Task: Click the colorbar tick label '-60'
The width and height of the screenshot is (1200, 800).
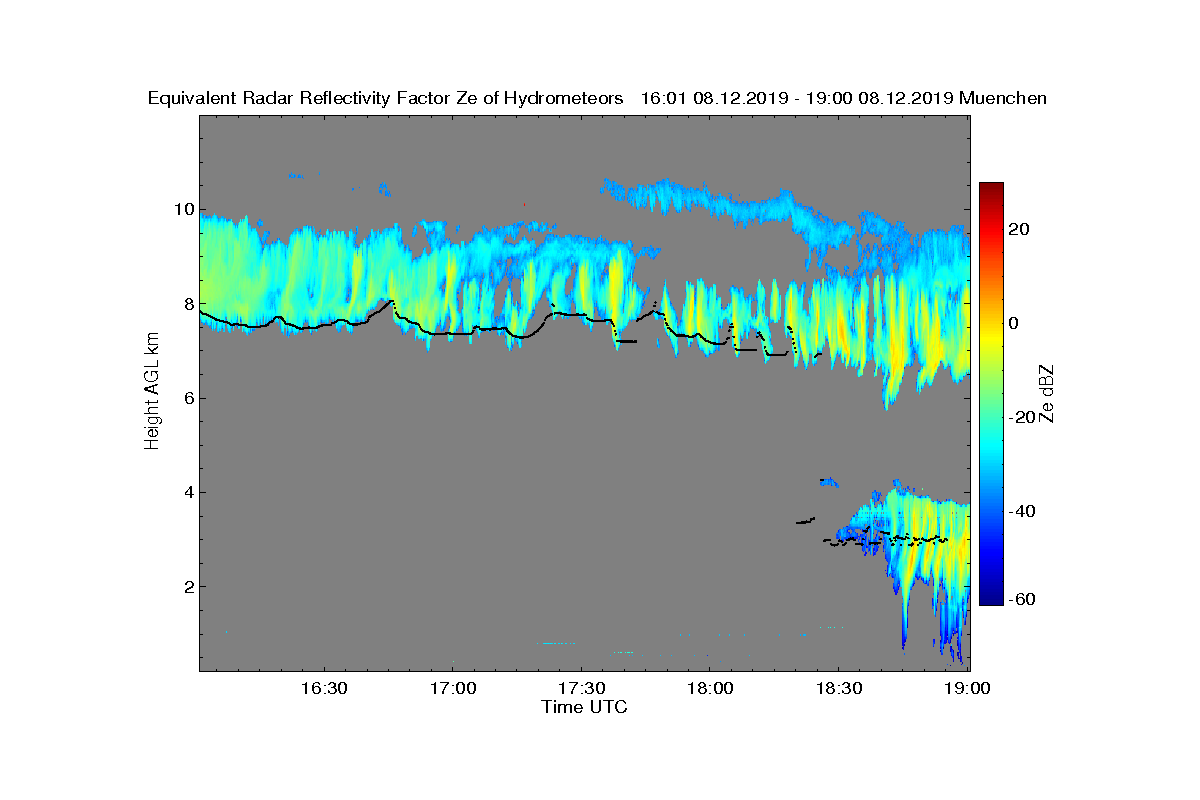Action: click(1023, 599)
